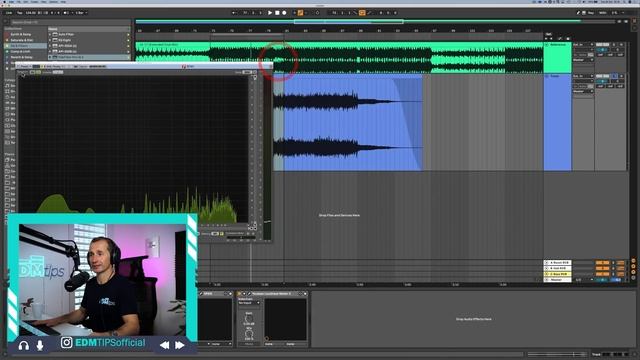Select API-550A browser entry

pos(67,46)
